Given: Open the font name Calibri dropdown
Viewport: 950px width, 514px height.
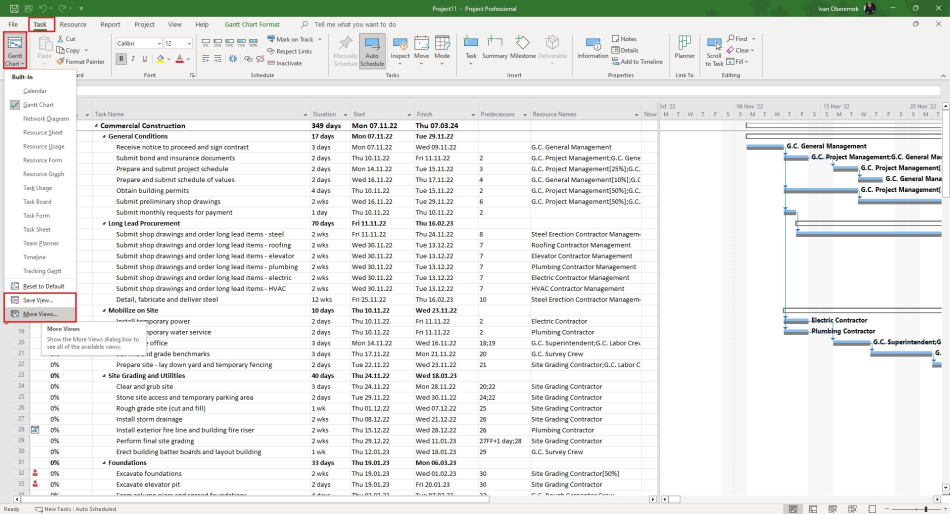Looking at the screenshot, I should coord(159,44).
